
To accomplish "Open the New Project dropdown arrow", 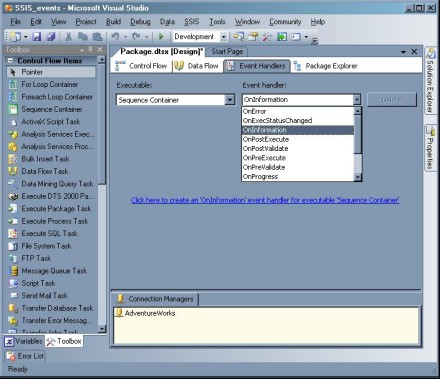I will click(25, 37).
